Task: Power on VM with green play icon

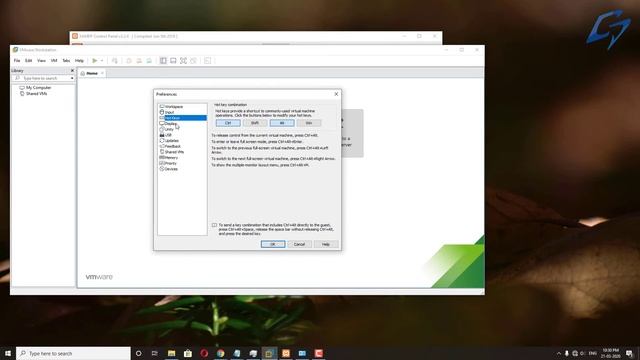Action: pos(95,60)
